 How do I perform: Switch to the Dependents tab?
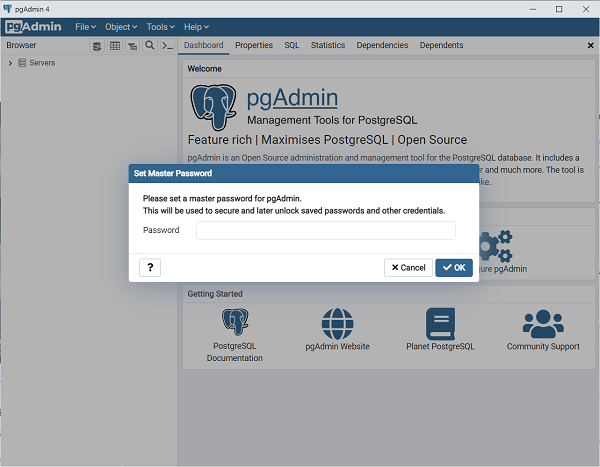click(x=441, y=45)
